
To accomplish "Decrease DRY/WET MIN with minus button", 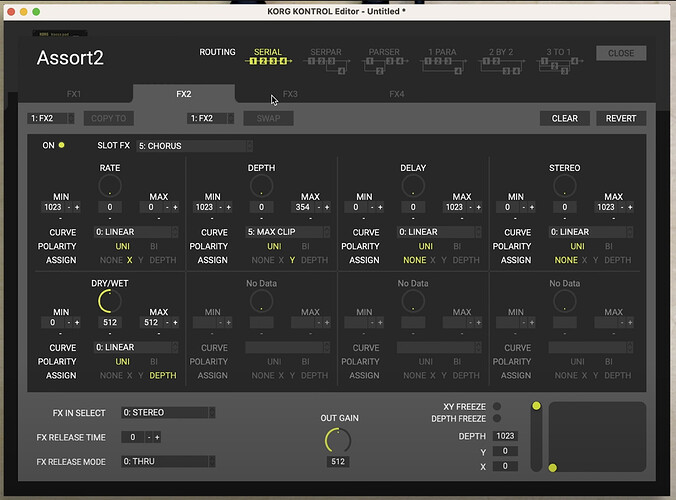I will coord(69,322).
